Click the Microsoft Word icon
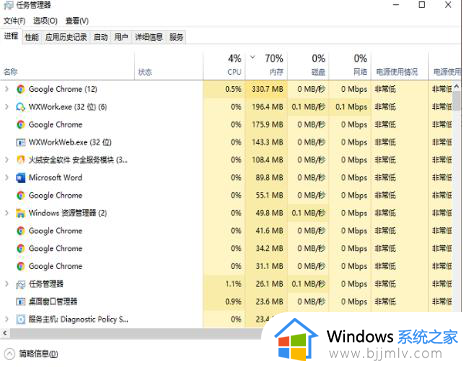Image resolution: width=463 pixels, height=367 pixels. coord(21,178)
